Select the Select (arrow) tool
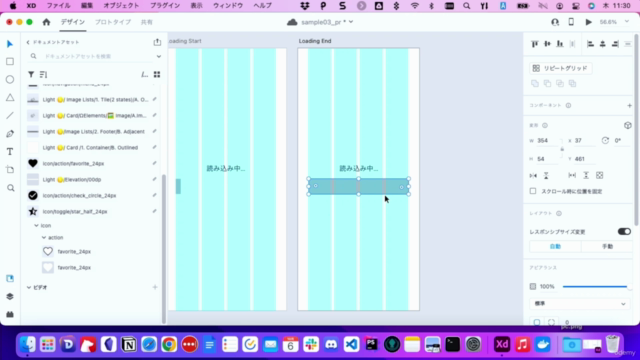The height and width of the screenshot is (360, 640). pyautogui.click(x=10, y=44)
